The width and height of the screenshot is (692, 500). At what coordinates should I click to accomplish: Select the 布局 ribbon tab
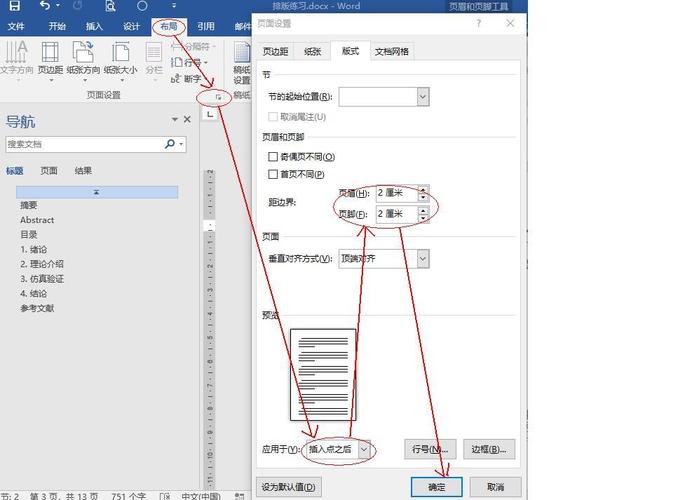click(169, 26)
